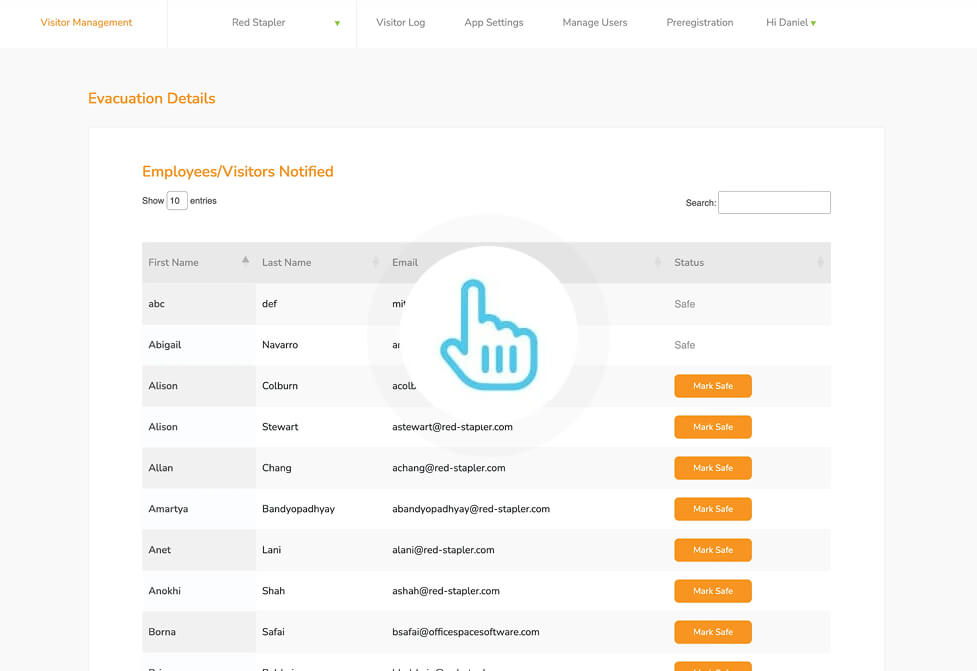
Task: Change the Show entries count box
Action: 177,201
